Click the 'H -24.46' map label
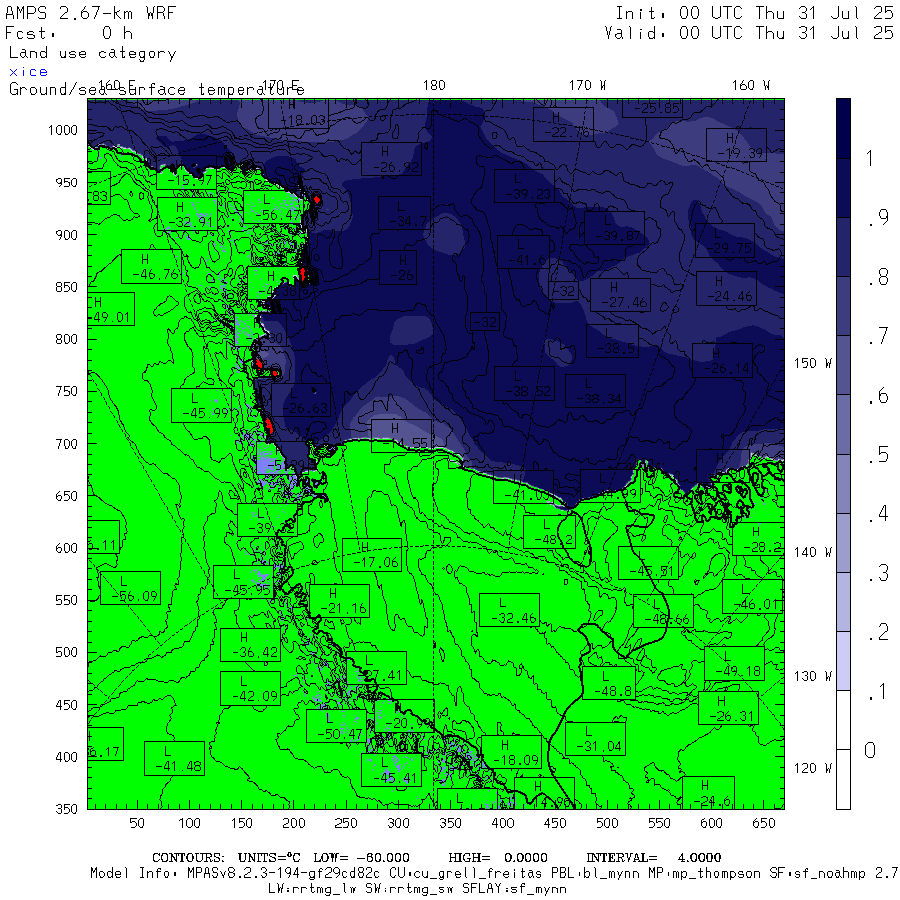The height and width of the screenshot is (900, 900). (x=726, y=289)
